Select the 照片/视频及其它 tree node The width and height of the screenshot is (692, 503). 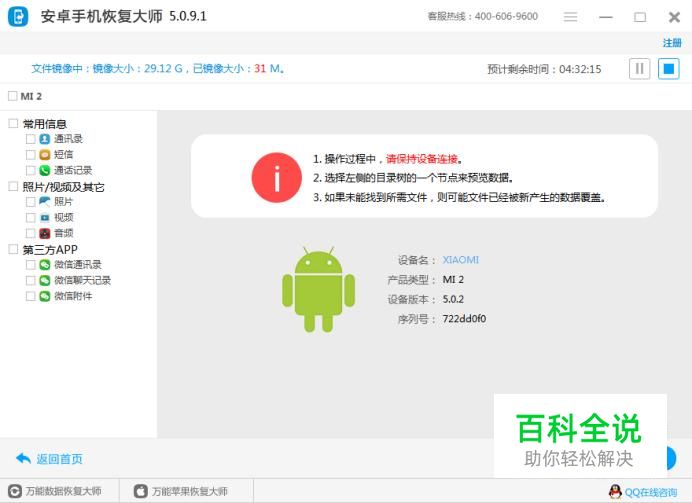point(64,187)
